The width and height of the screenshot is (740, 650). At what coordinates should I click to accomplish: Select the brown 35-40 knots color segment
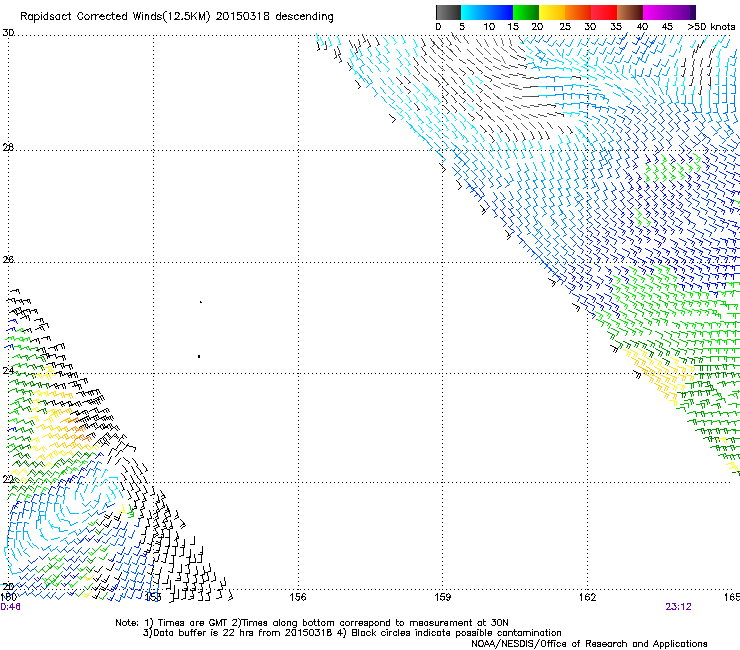click(630, 12)
